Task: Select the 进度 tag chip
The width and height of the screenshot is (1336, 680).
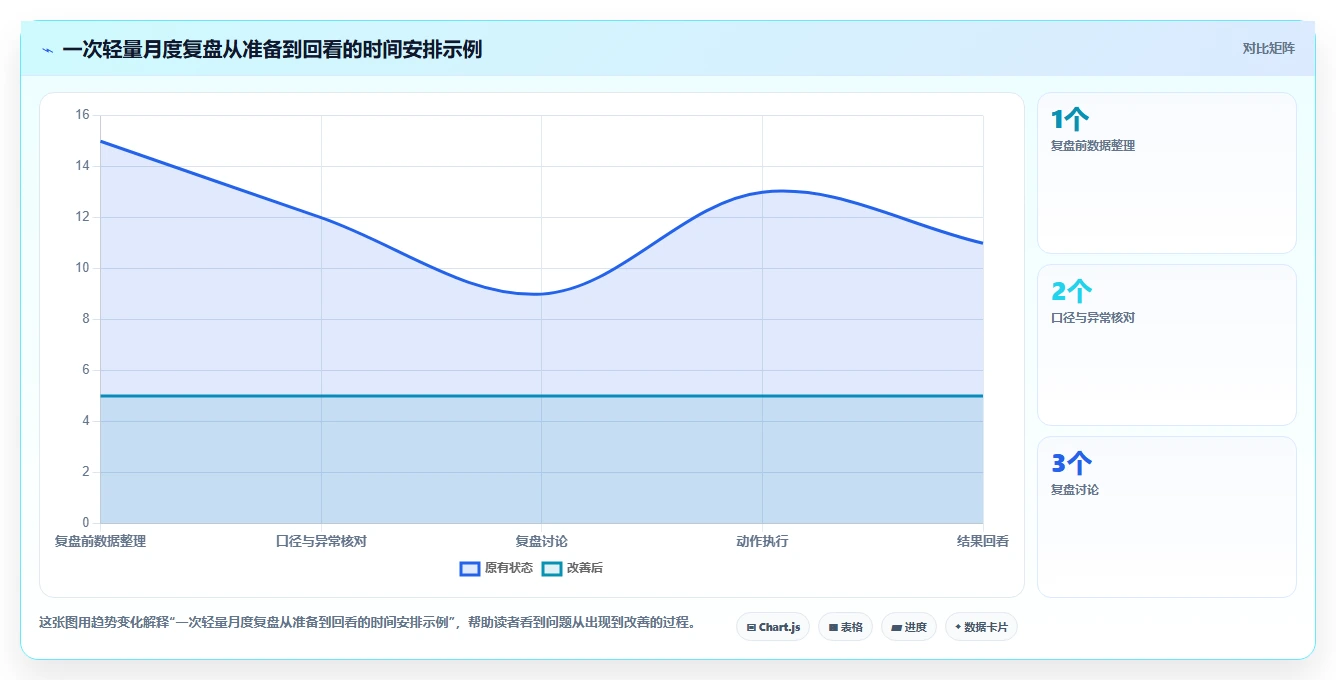Action: [908, 627]
